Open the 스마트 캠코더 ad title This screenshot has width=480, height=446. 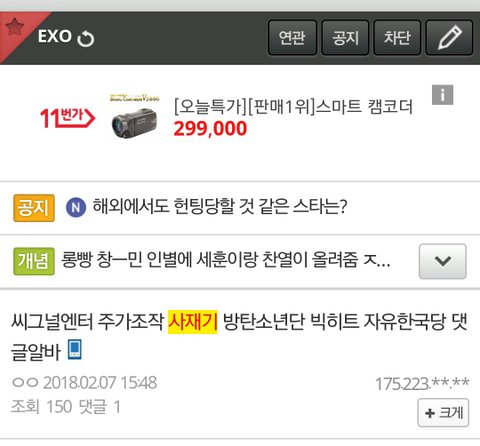pyautogui.click(x=293, y=107)
